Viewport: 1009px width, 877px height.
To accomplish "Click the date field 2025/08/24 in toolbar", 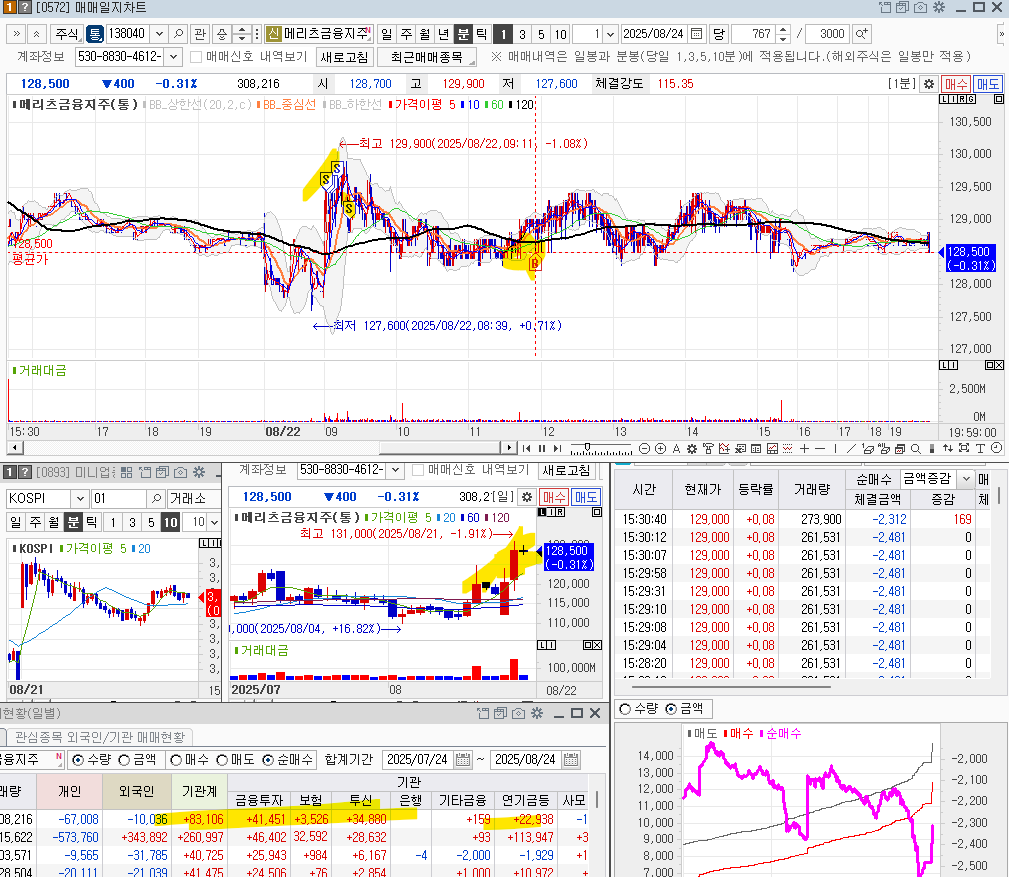I will pyautogui.click(x=654, y=33).
